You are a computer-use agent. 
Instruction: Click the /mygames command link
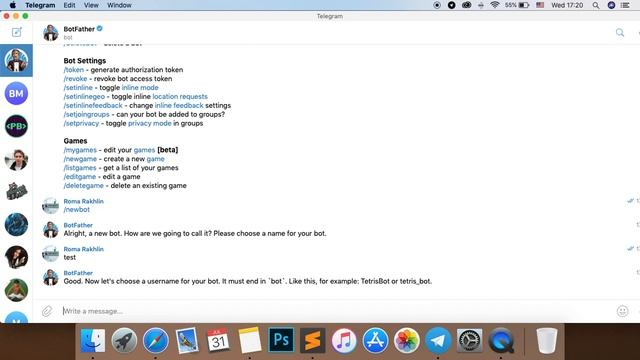click(x=80, y=150)
